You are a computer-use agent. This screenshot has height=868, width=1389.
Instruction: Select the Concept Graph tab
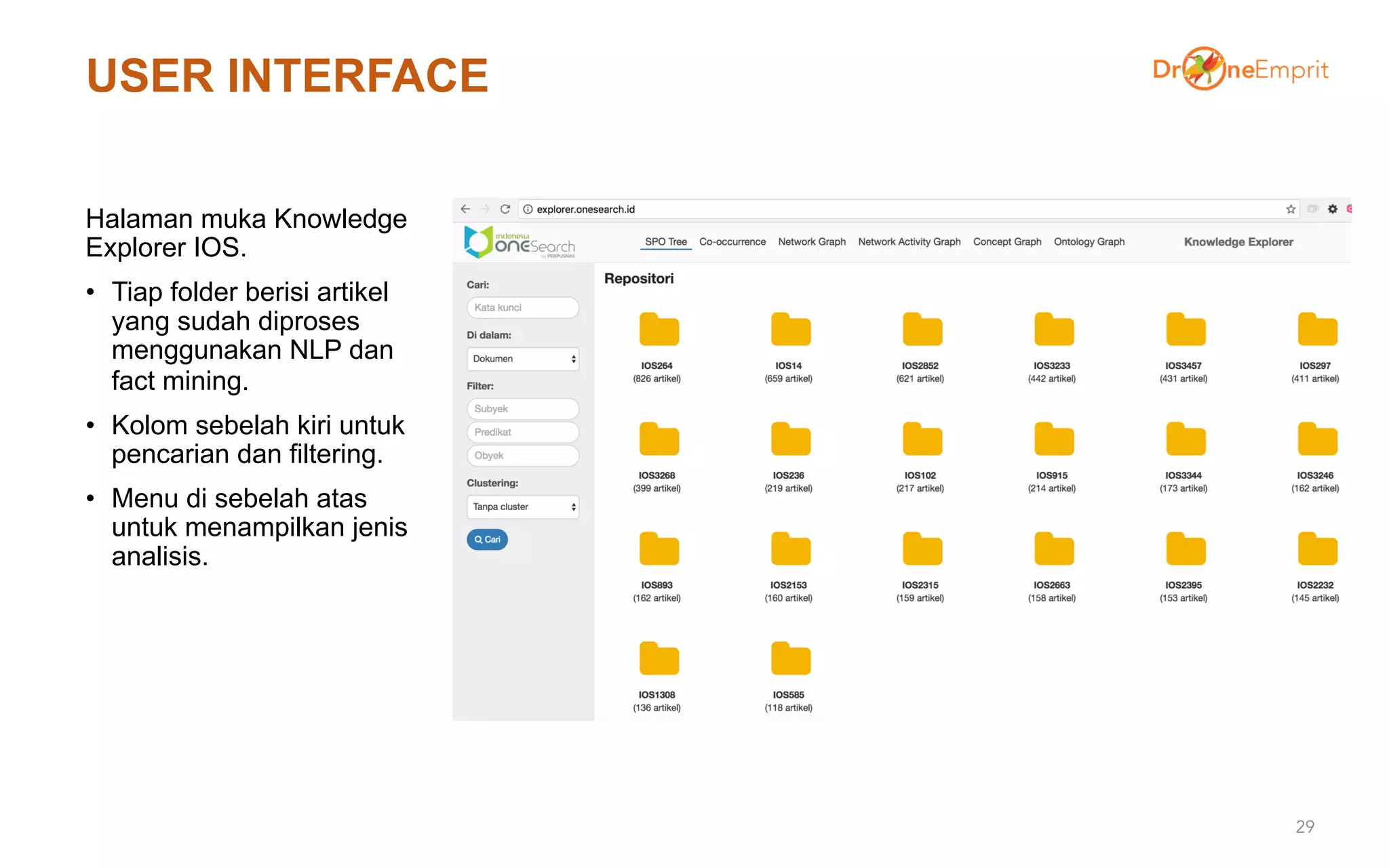coord(1006,241)
